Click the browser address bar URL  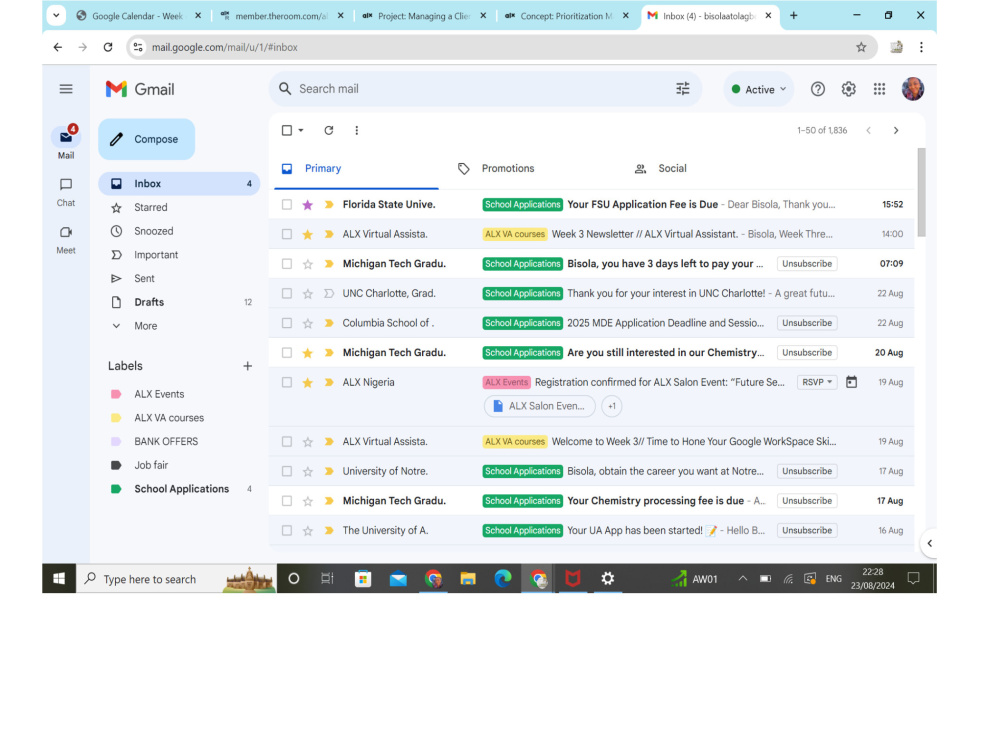pos(224,47)
